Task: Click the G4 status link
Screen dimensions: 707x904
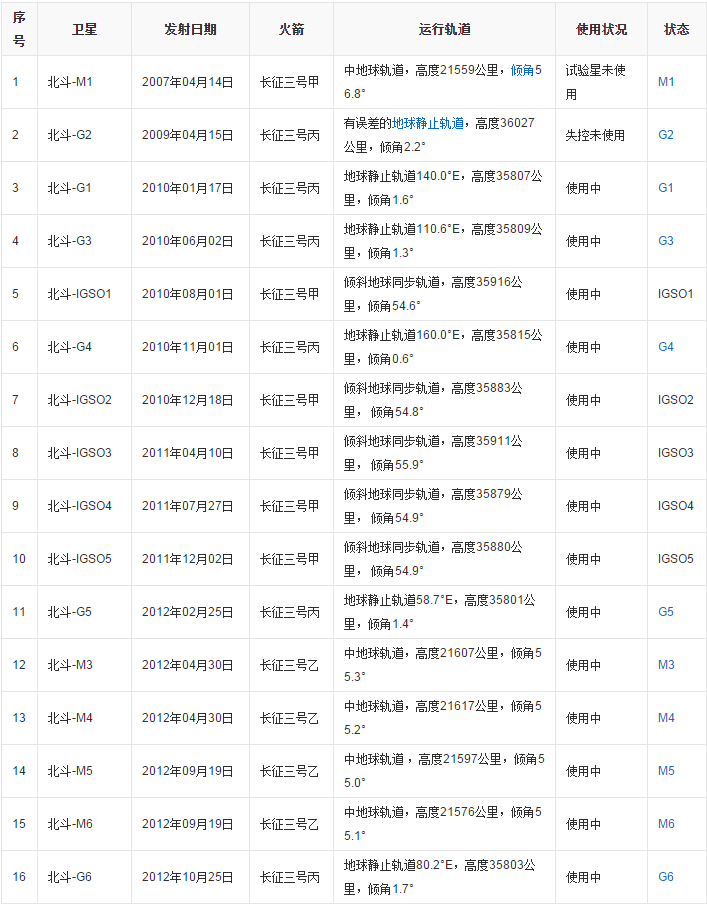Action: pos(666,347)
